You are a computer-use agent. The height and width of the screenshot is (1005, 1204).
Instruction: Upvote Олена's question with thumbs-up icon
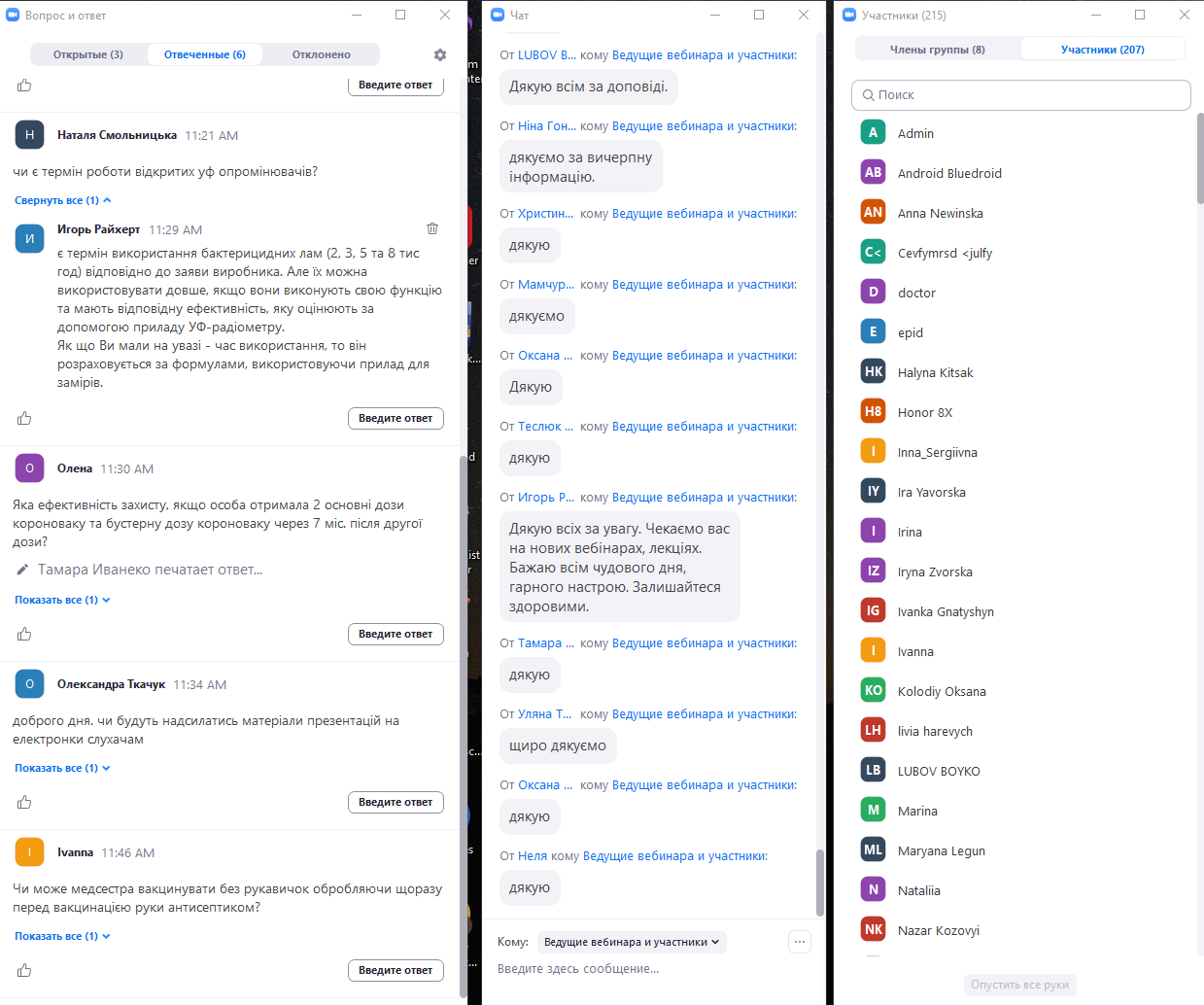click(x=24, y=635)
